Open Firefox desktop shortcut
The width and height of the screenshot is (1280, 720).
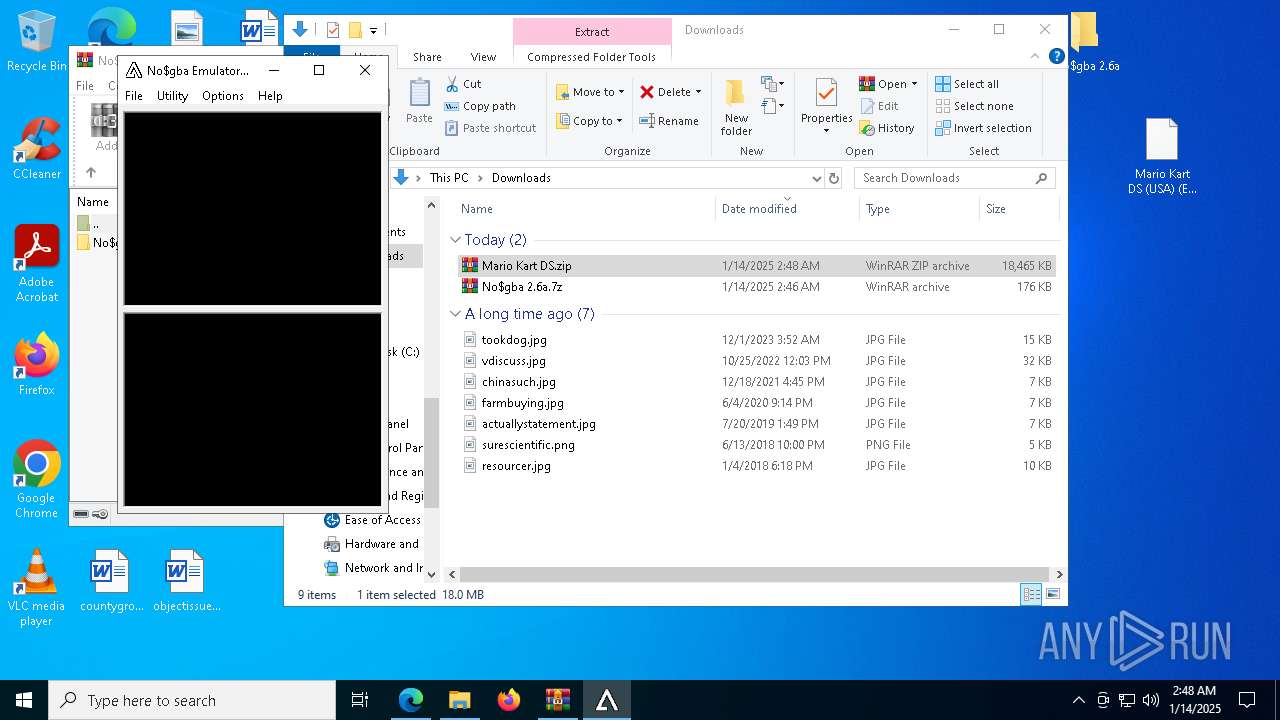(x=37, y=364)
